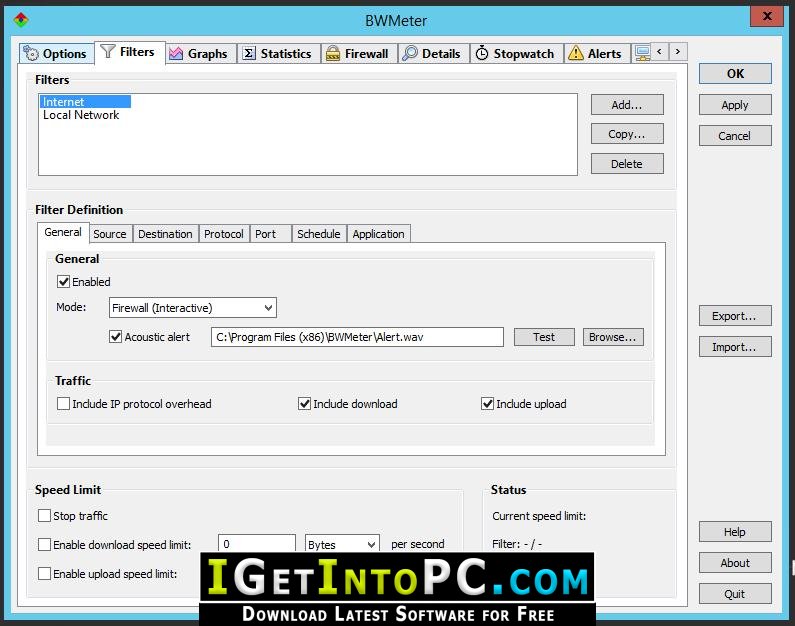Click the Apply button

point(735,105)
